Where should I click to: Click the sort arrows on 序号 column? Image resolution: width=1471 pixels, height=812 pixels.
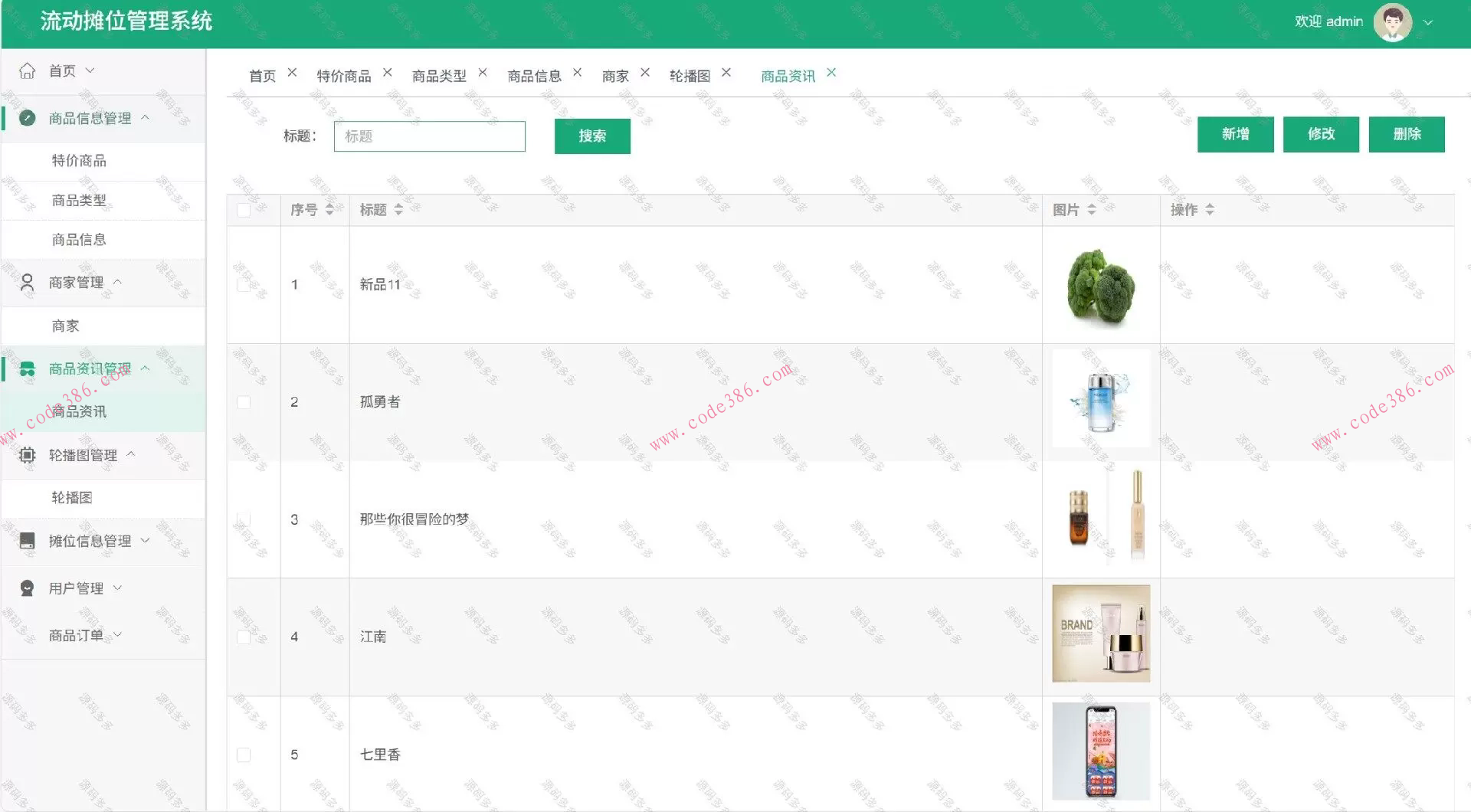[329, 209]
